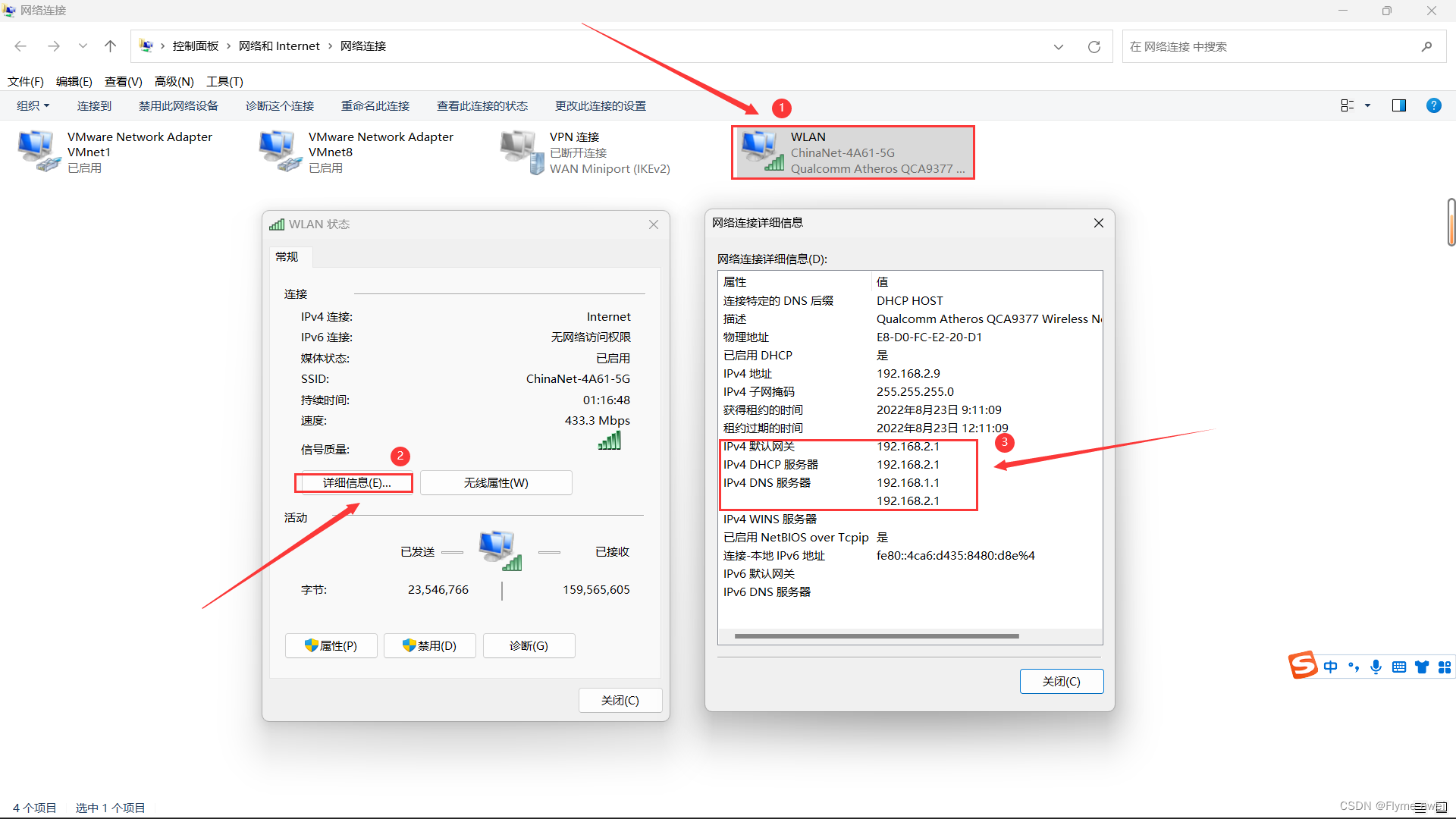Toggle the preview pane icon
Viewport: 1456px width, 819px height.
pyautogui.click(x=1399, y=105)
